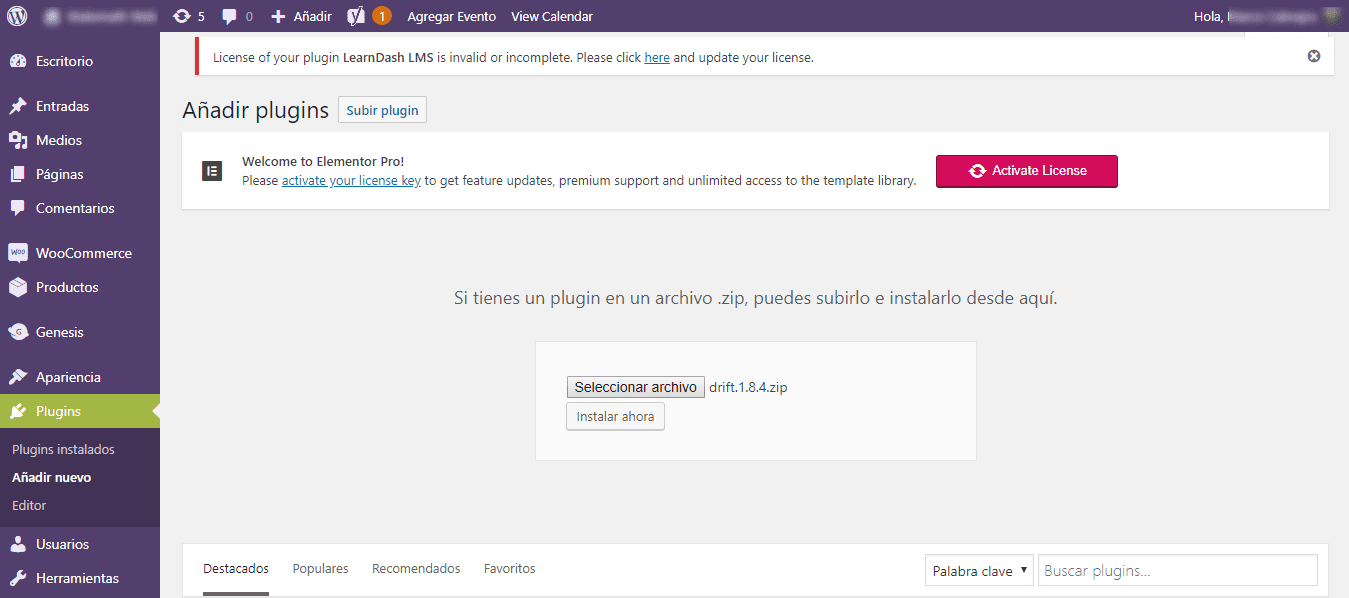Viewport: 1349px width, 598px height.
Task: Switch to the Populares tab
Action: (x=320, y=568)
